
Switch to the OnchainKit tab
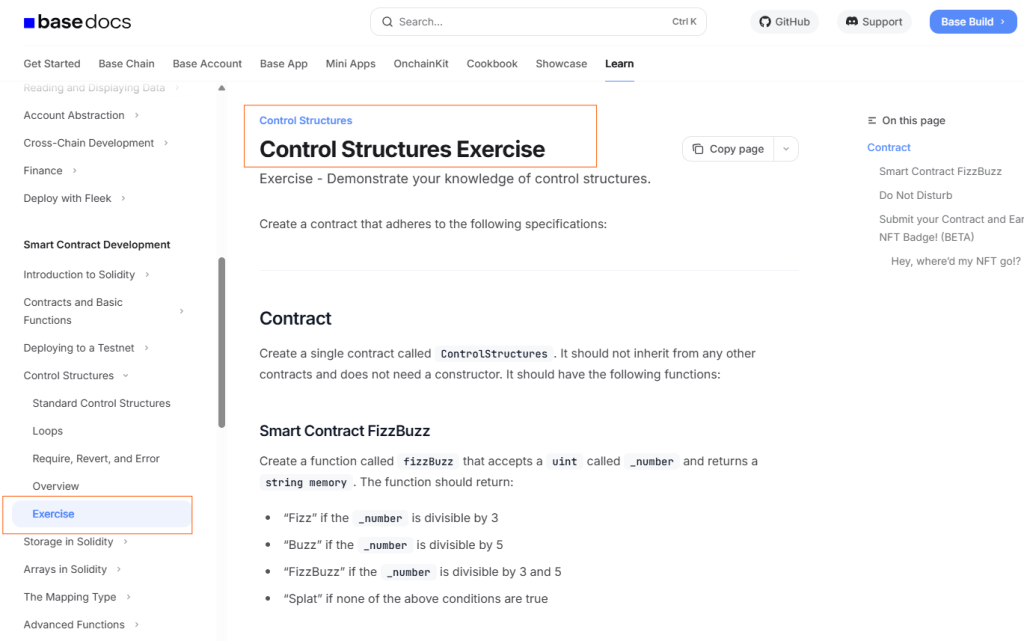point(420,64)
